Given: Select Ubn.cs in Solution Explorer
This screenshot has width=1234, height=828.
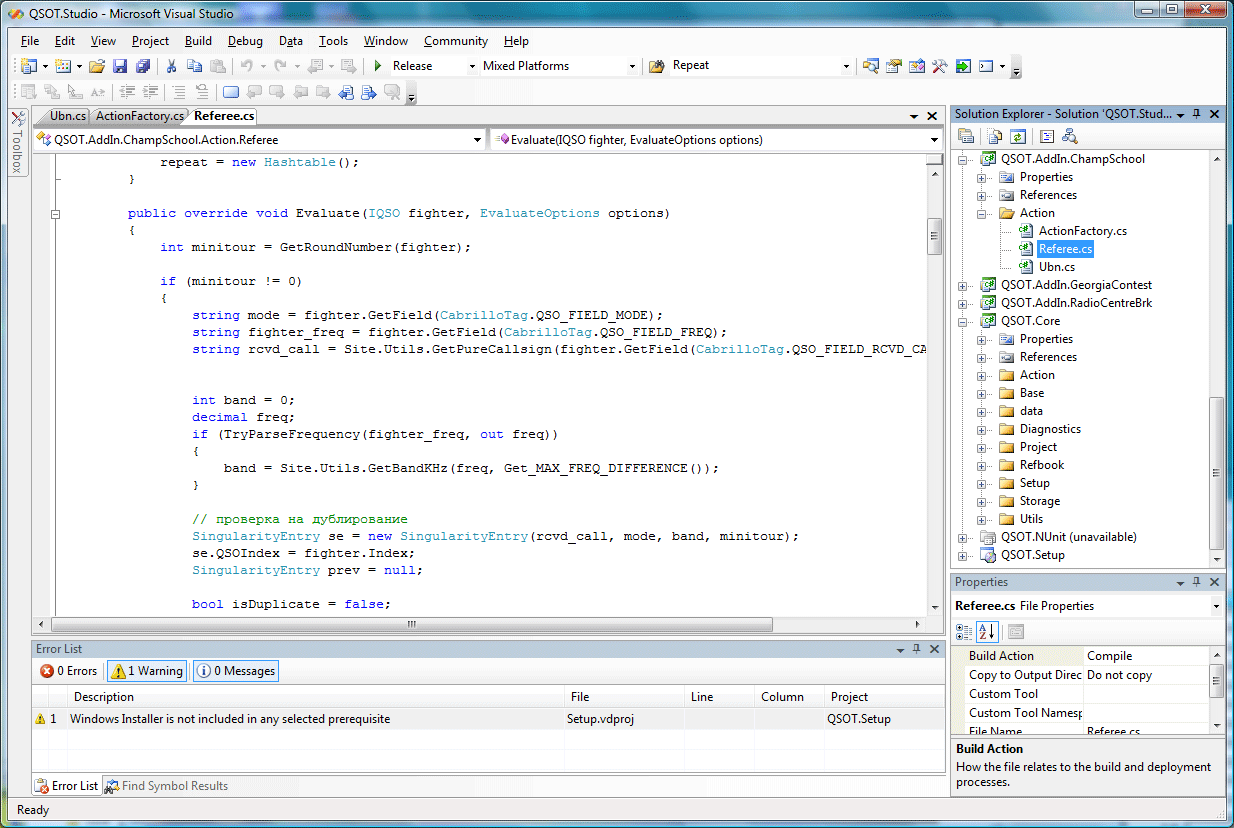Looking at the screenshot, I should click(1057, 267).
